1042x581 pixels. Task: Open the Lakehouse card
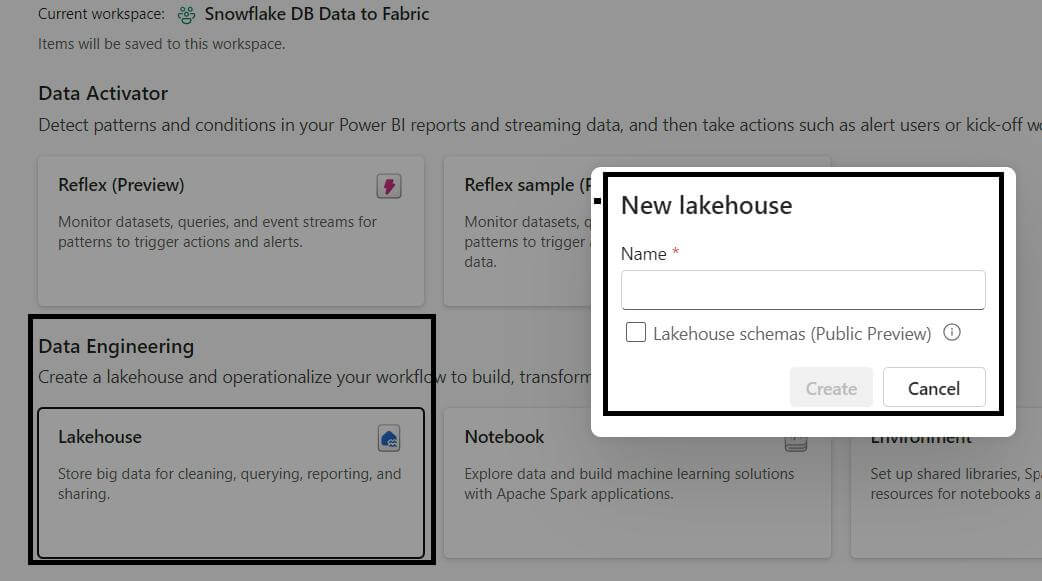click(x=231, y=483)
